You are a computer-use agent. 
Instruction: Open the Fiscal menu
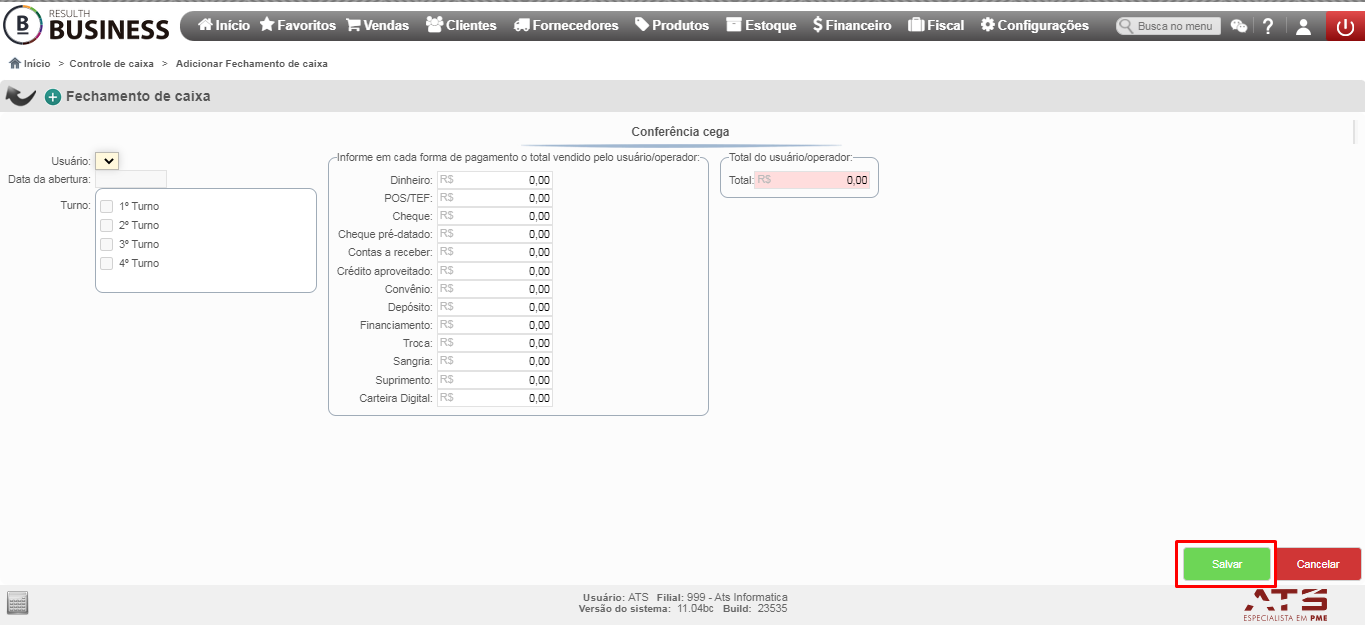pos(936,25)
